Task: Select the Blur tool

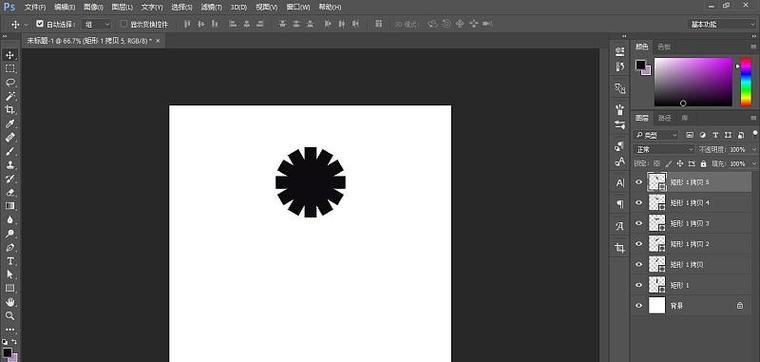Action: pos(10,220)
